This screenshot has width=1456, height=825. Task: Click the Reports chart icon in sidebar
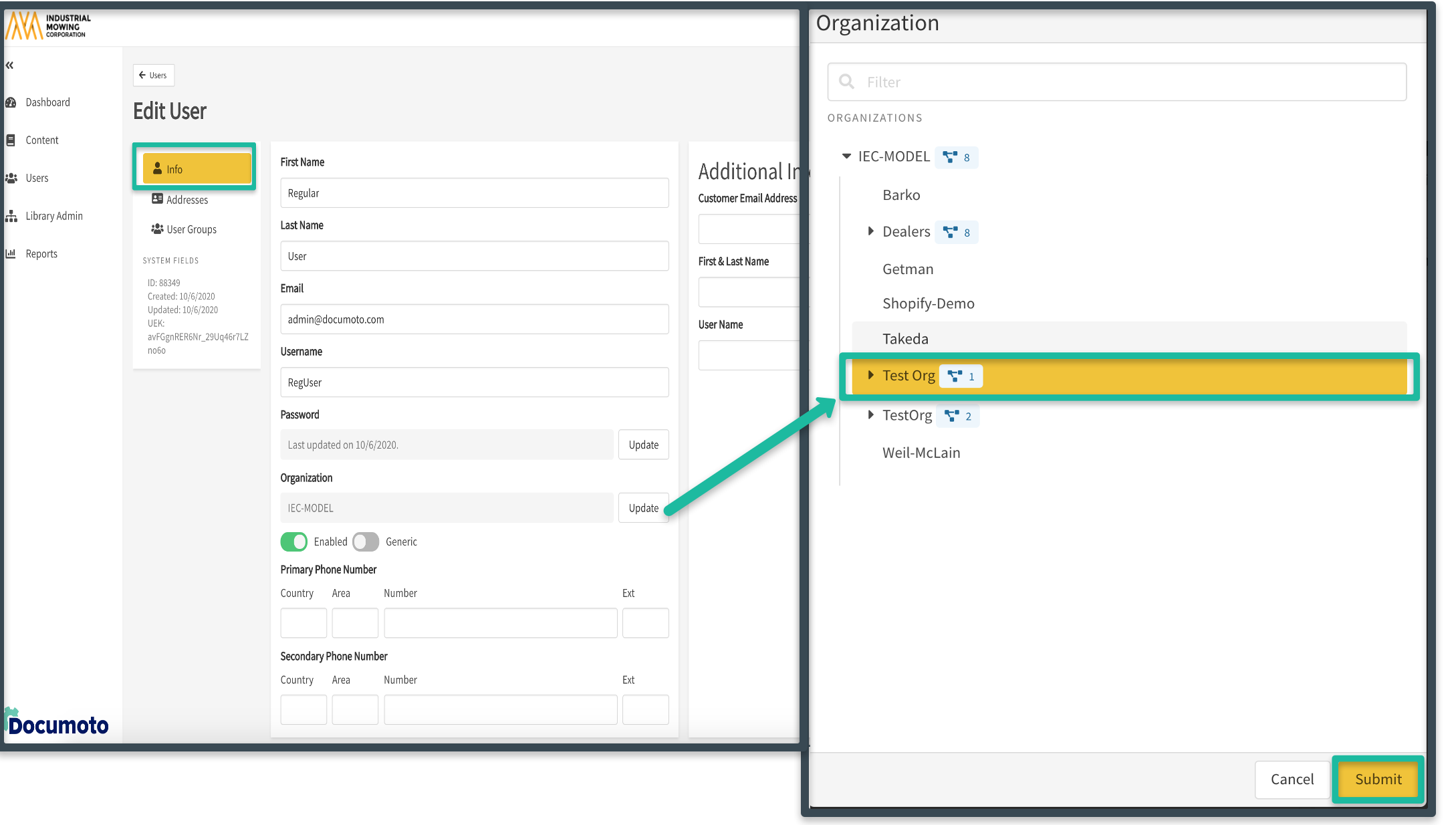click(x=11, y=254)
